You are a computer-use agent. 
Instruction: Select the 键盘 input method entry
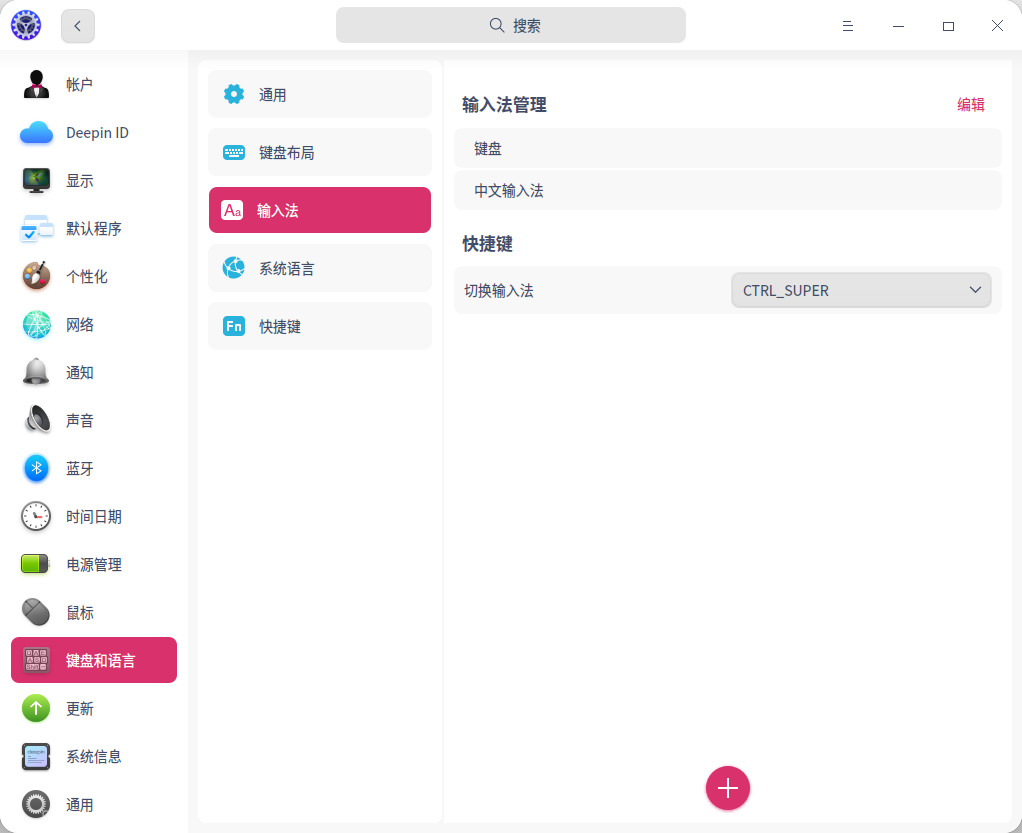pos(727,149)
